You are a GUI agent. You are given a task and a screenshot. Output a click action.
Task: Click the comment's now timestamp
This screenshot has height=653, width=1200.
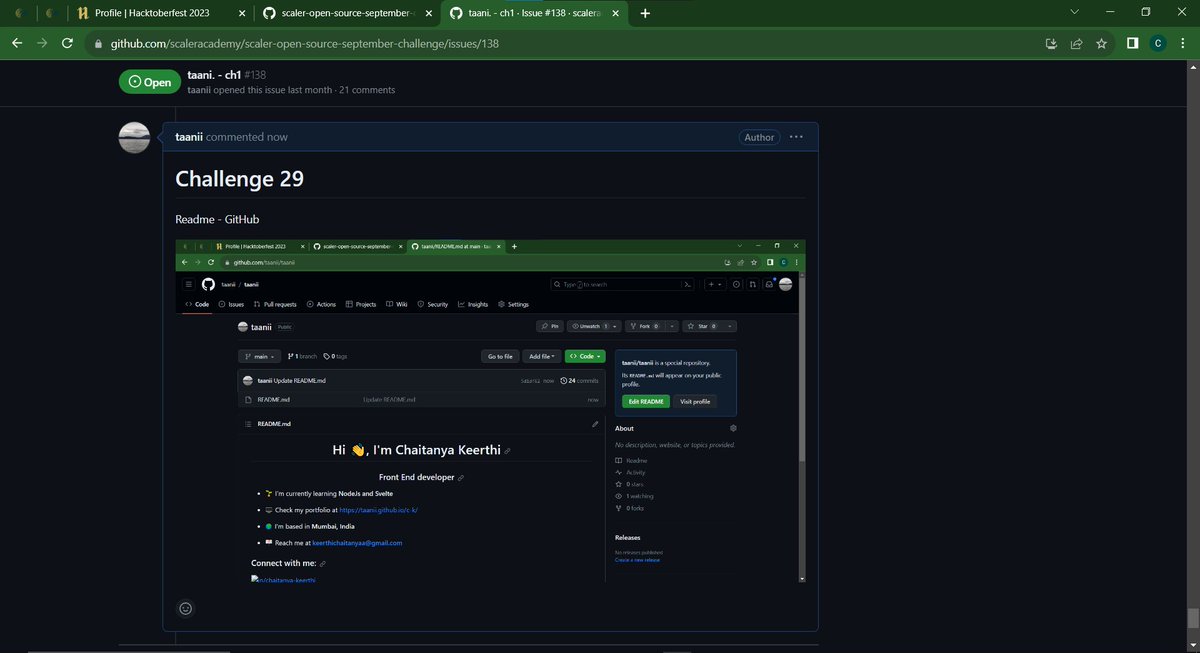tap(277, 137)
